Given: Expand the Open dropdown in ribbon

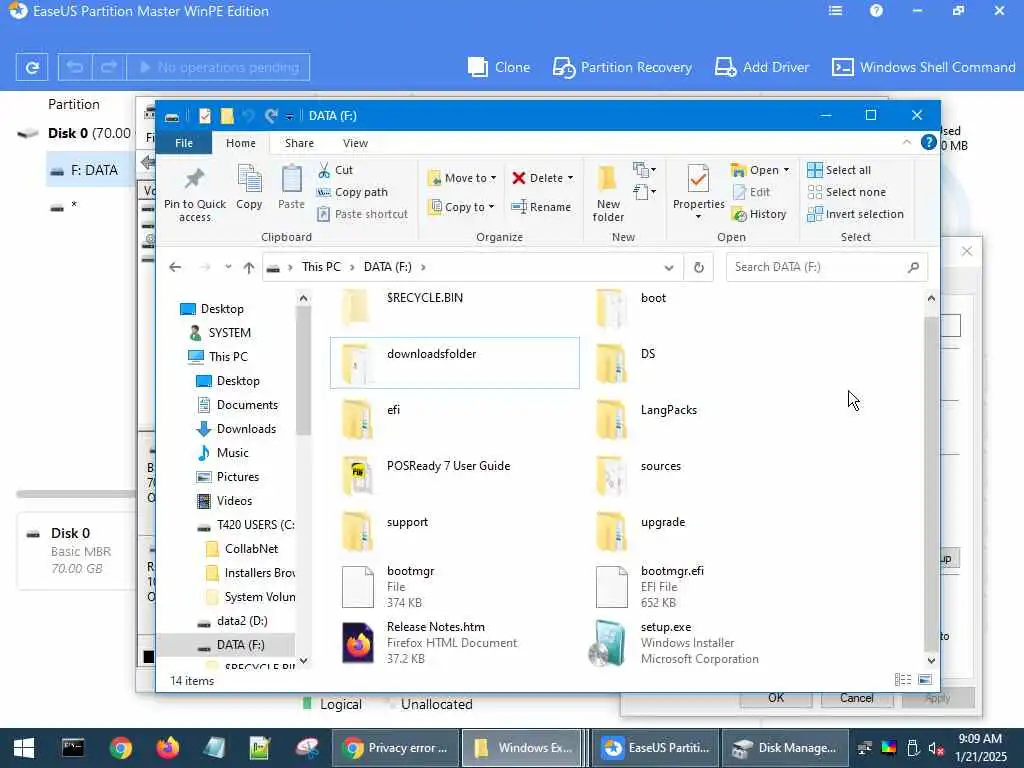Looking at the screenshot, I should point(786,170).
